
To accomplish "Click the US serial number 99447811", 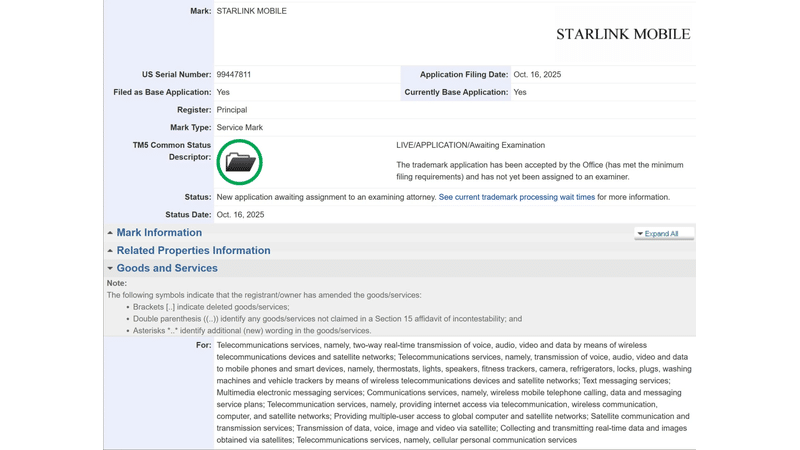I will 234,75.
